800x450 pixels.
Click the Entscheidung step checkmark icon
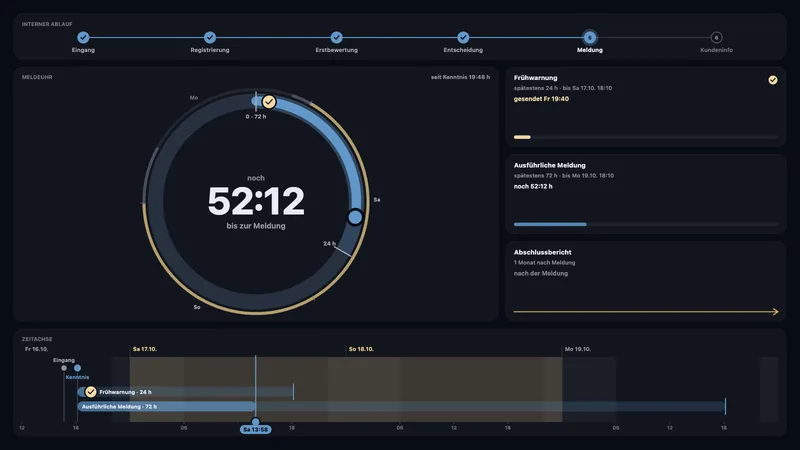coord(463,37)
